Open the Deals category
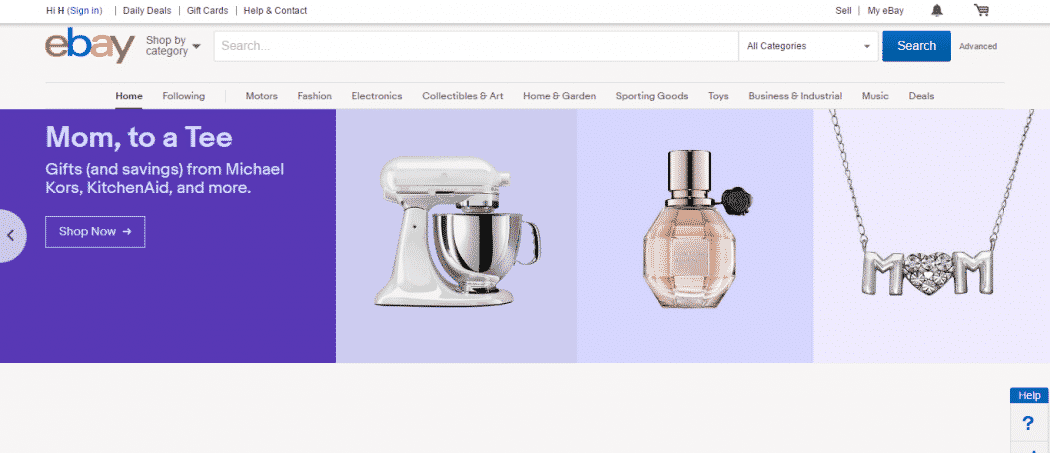This screenshot has height=453, width=1050. pos(921,96)
